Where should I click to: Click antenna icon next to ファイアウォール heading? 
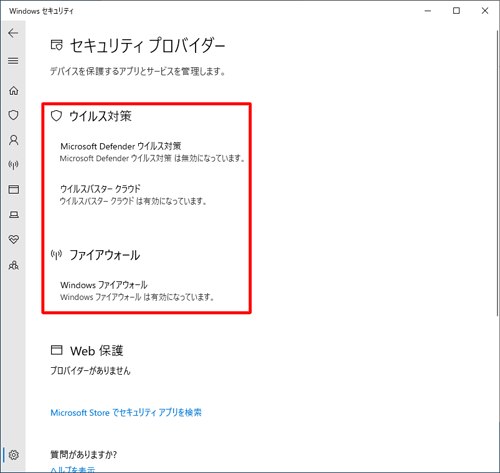point(56,255)
